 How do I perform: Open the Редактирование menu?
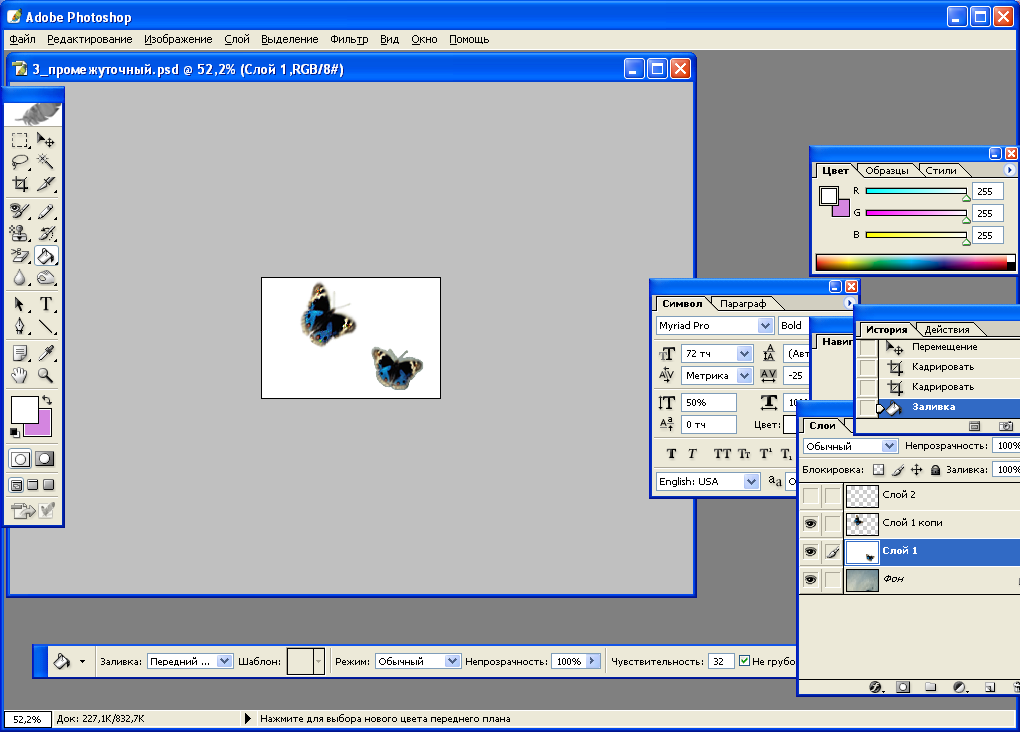(90, 39)
